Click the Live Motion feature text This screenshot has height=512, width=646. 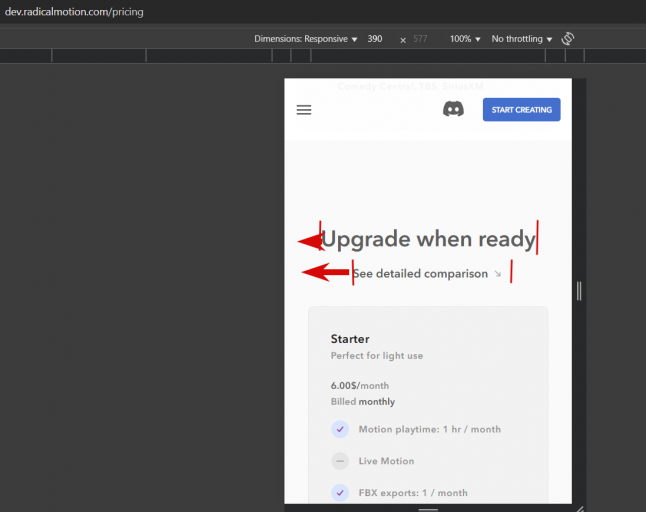[386, 461]
